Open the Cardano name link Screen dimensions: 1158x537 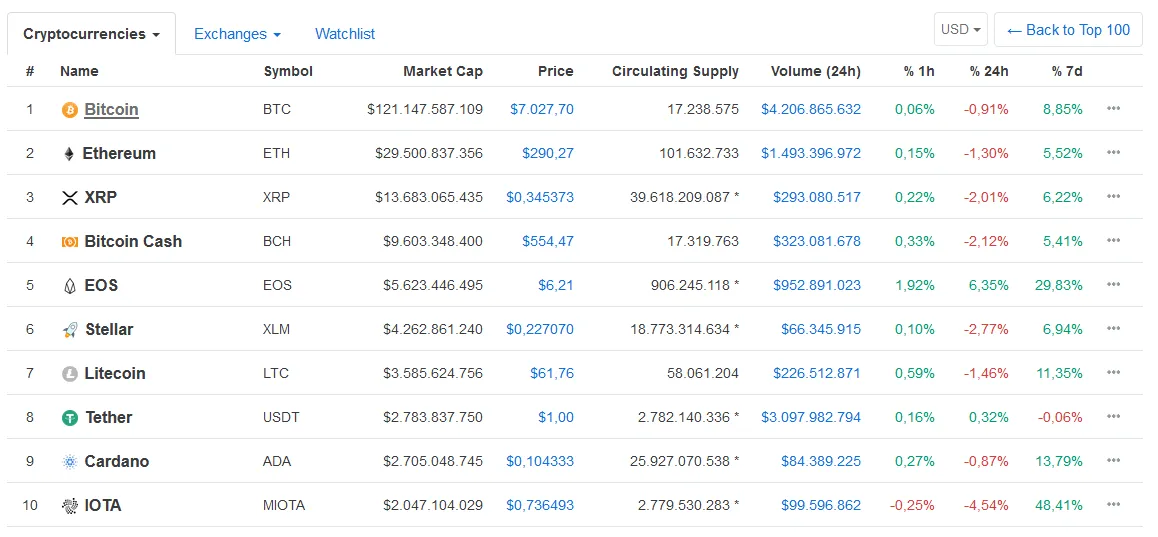[x=117, y=462]
